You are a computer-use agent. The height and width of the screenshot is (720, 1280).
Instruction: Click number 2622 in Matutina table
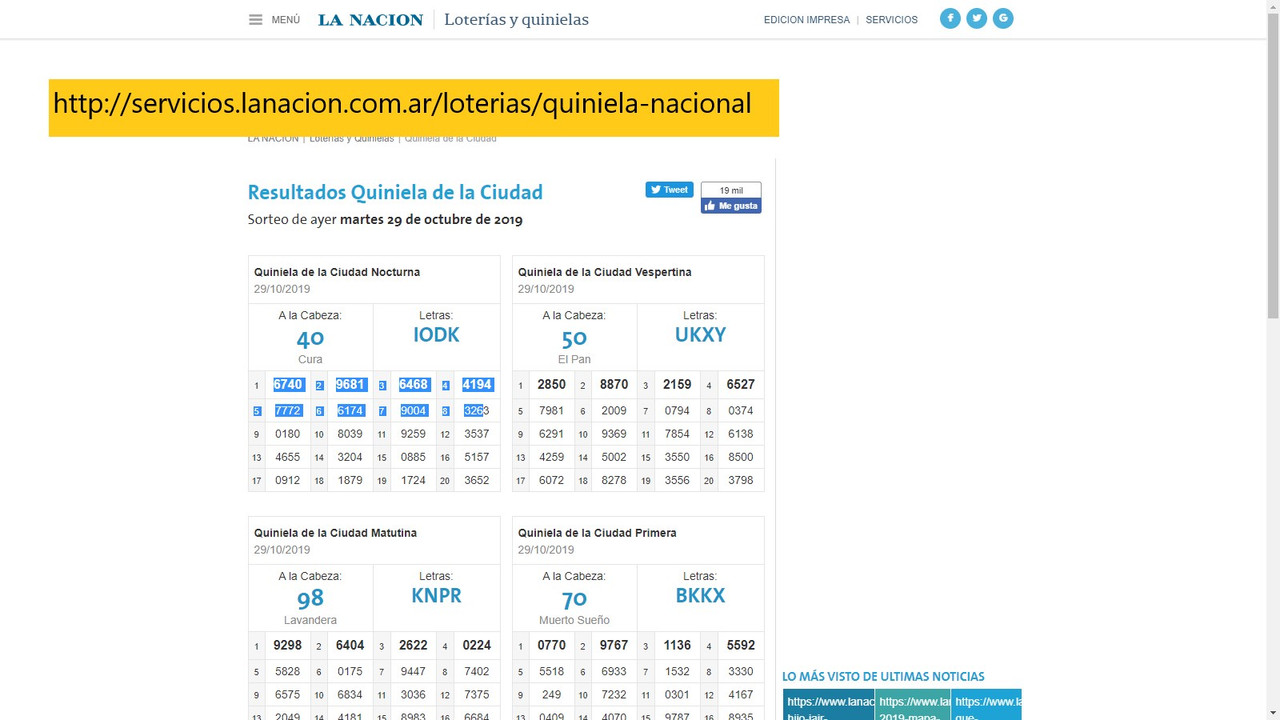click(414, 645)
